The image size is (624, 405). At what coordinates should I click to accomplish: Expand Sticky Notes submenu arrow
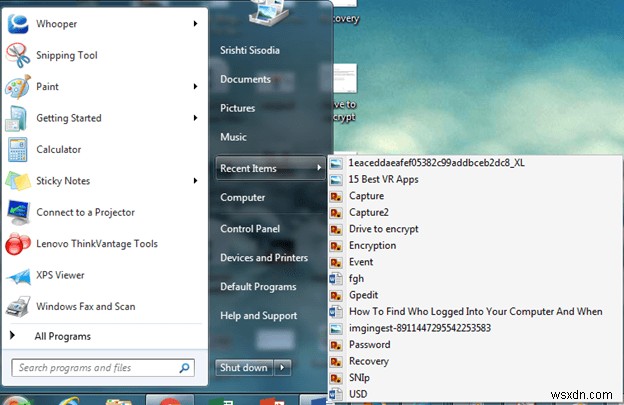[x=195, y=181]
